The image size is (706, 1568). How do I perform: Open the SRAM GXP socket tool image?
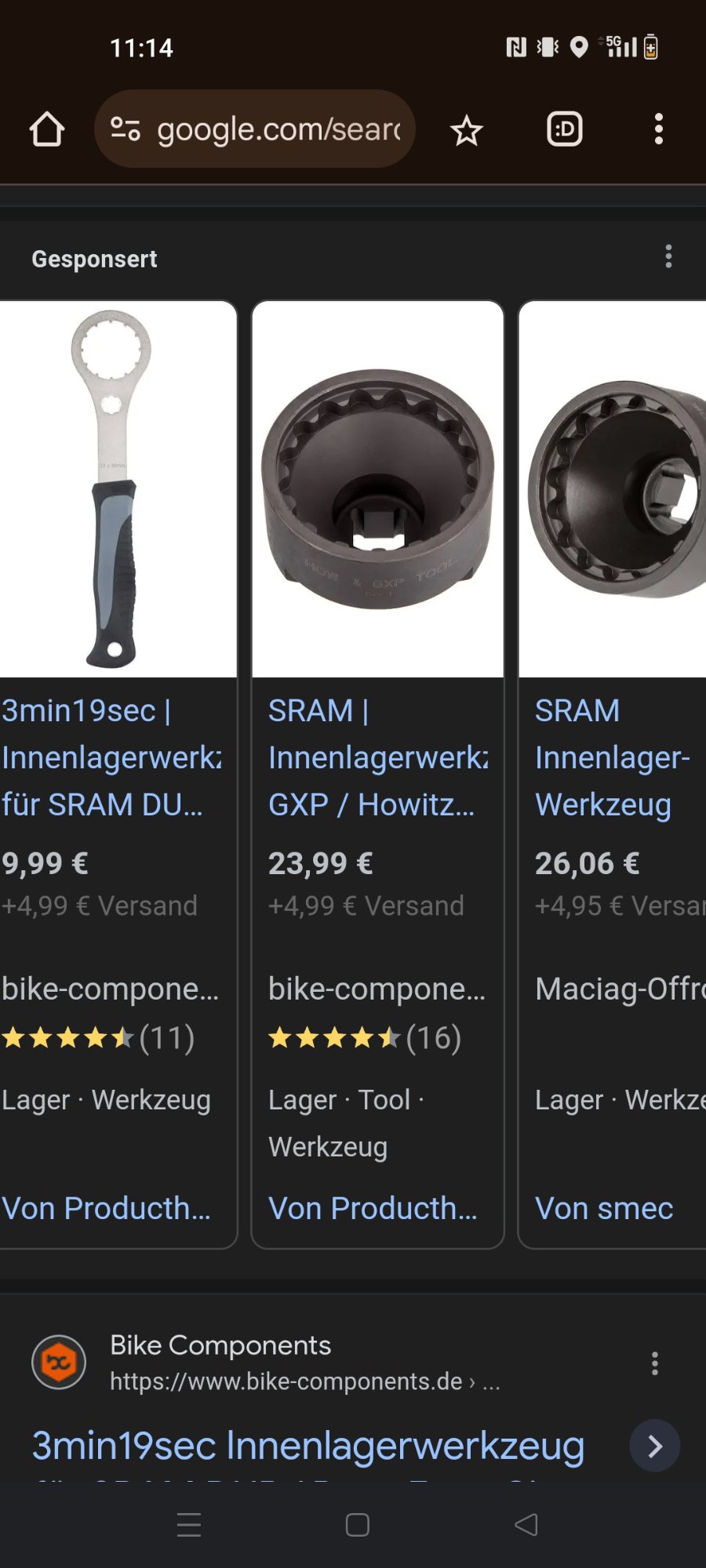(x=377, y=489)
